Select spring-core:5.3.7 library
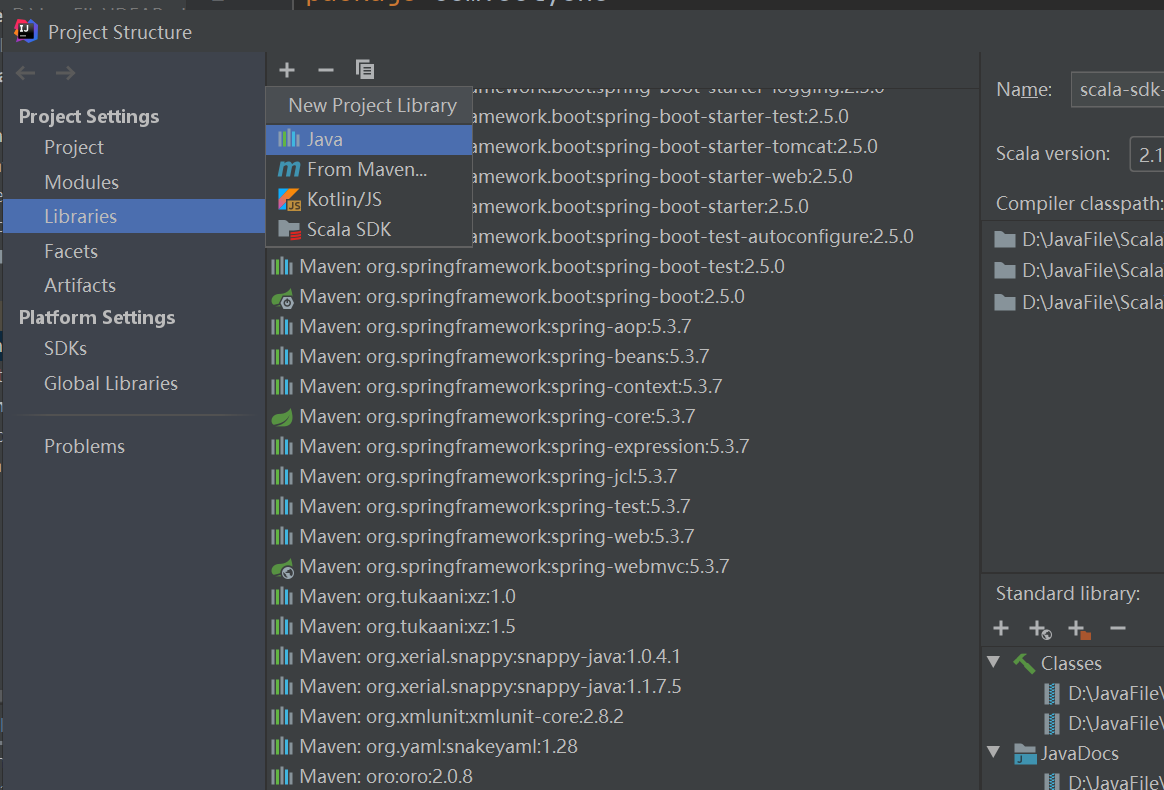Viewport: 1164px width, 790px height. point(483,417)
